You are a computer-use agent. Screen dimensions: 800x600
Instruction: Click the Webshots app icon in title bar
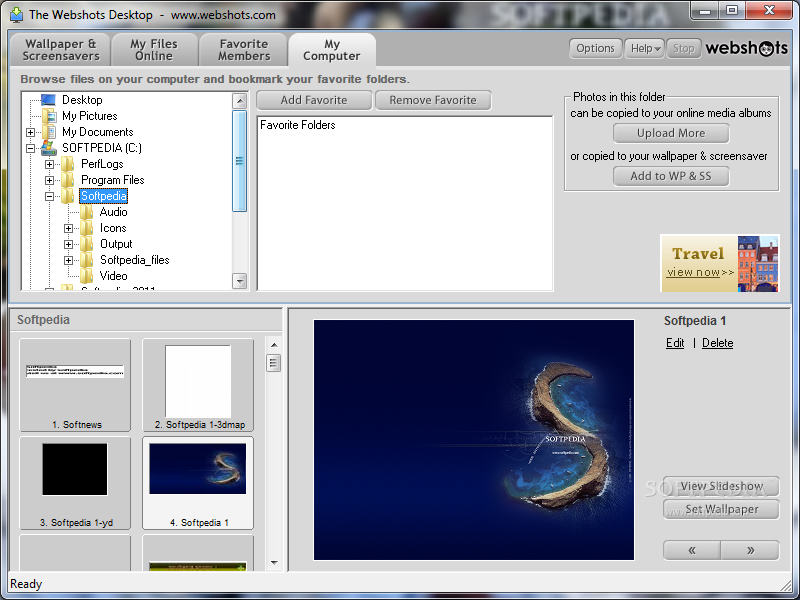pos(16,14)
